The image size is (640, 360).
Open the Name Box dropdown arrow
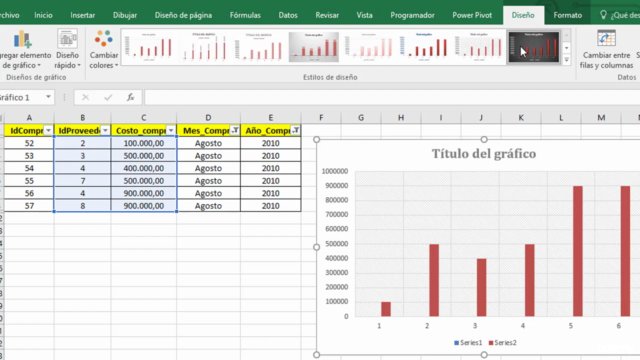pos(48,97)
